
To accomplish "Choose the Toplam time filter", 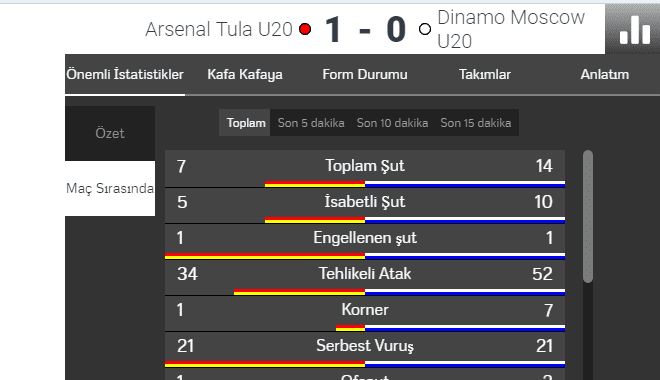I will 246,123.
